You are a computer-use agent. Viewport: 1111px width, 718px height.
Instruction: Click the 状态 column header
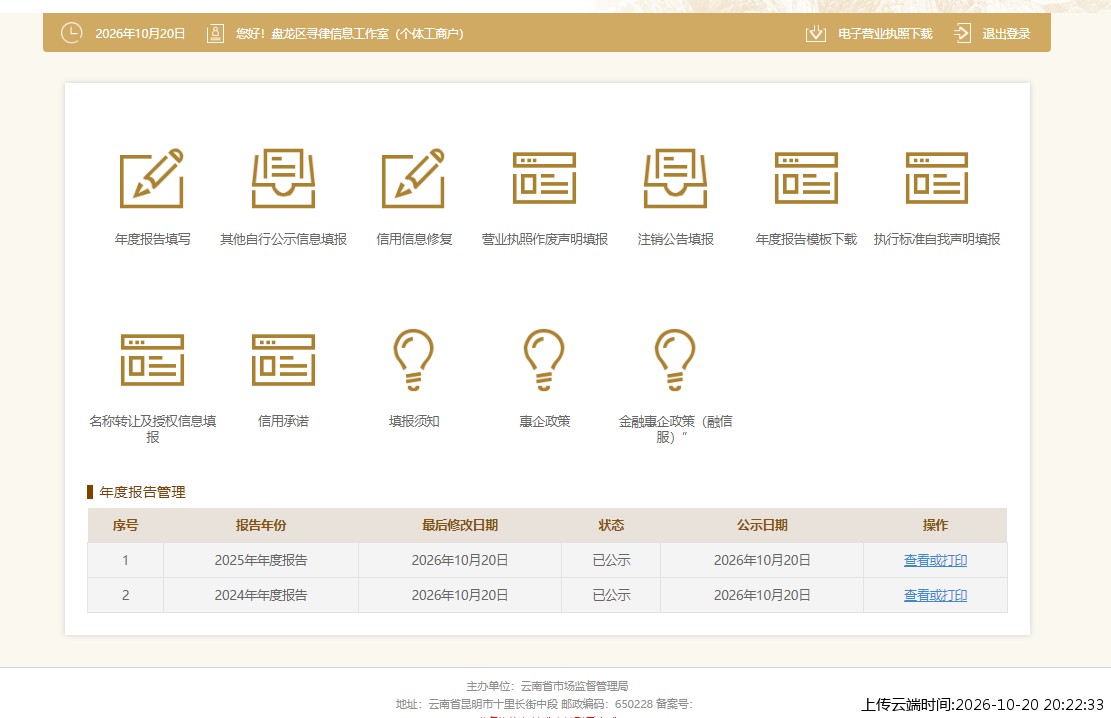pyautogui.click(x=611, y=525)
